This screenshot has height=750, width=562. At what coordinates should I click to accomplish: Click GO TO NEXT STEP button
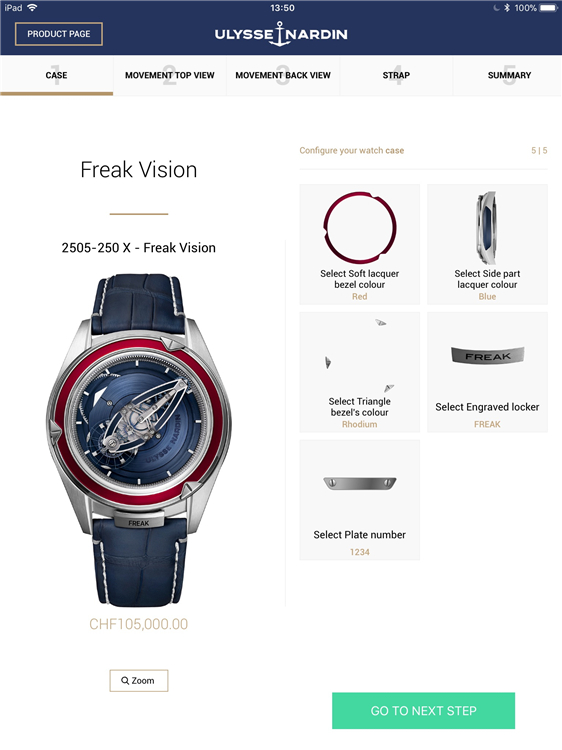[423, 710]
